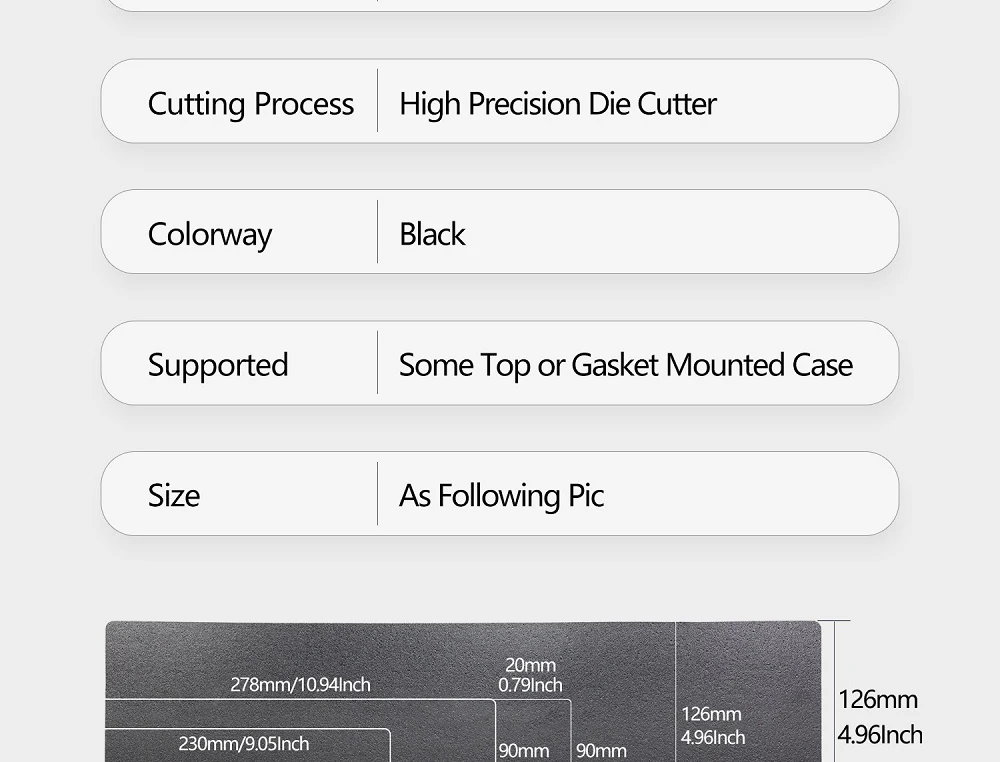Click the 278mm/10.94Inch dimension label
This screenshot has height=762, width=1000.
coord(300,684)
